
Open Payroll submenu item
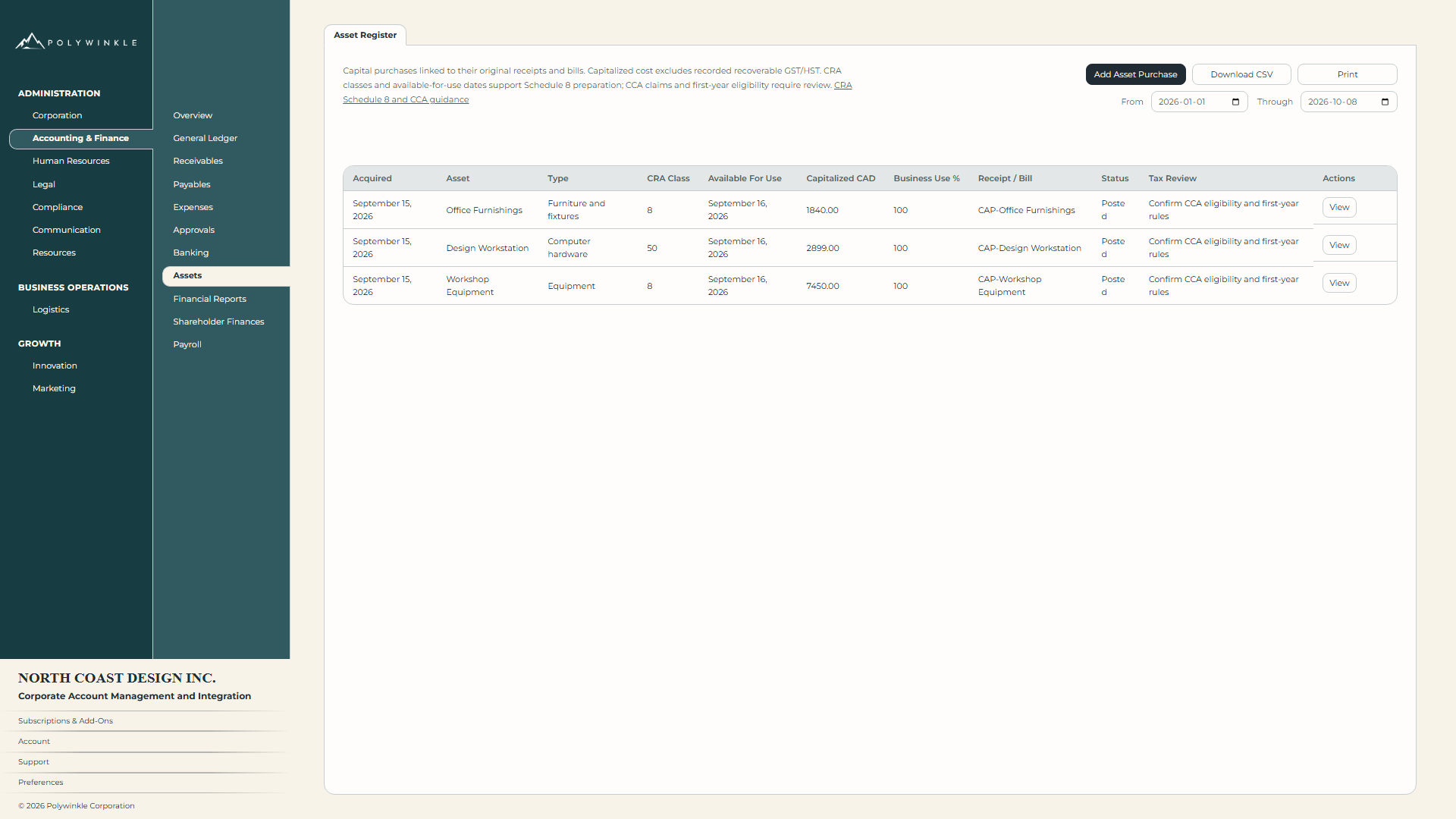point(187,344)
